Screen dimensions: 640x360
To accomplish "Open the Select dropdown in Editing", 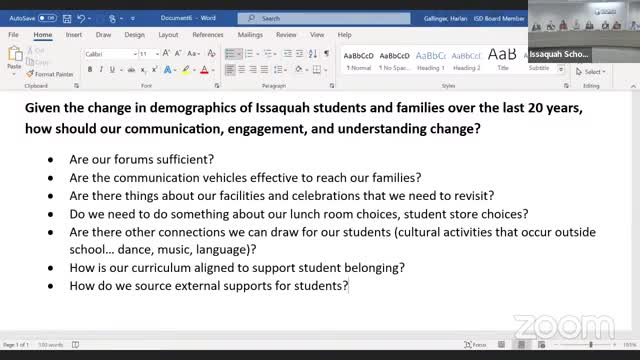I will pos(591,72).
